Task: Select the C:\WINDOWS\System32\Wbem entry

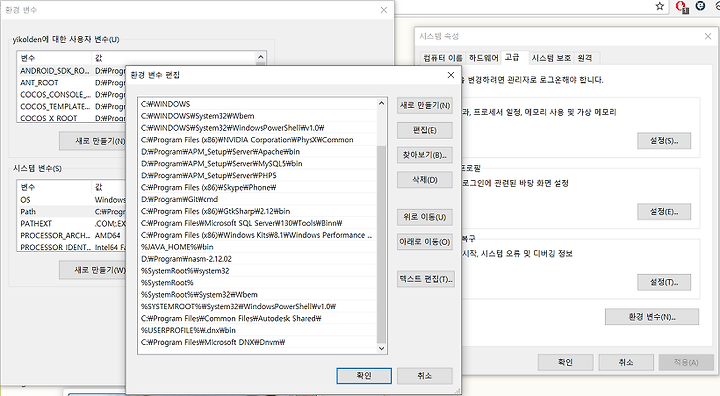Action: pos(258,116)
